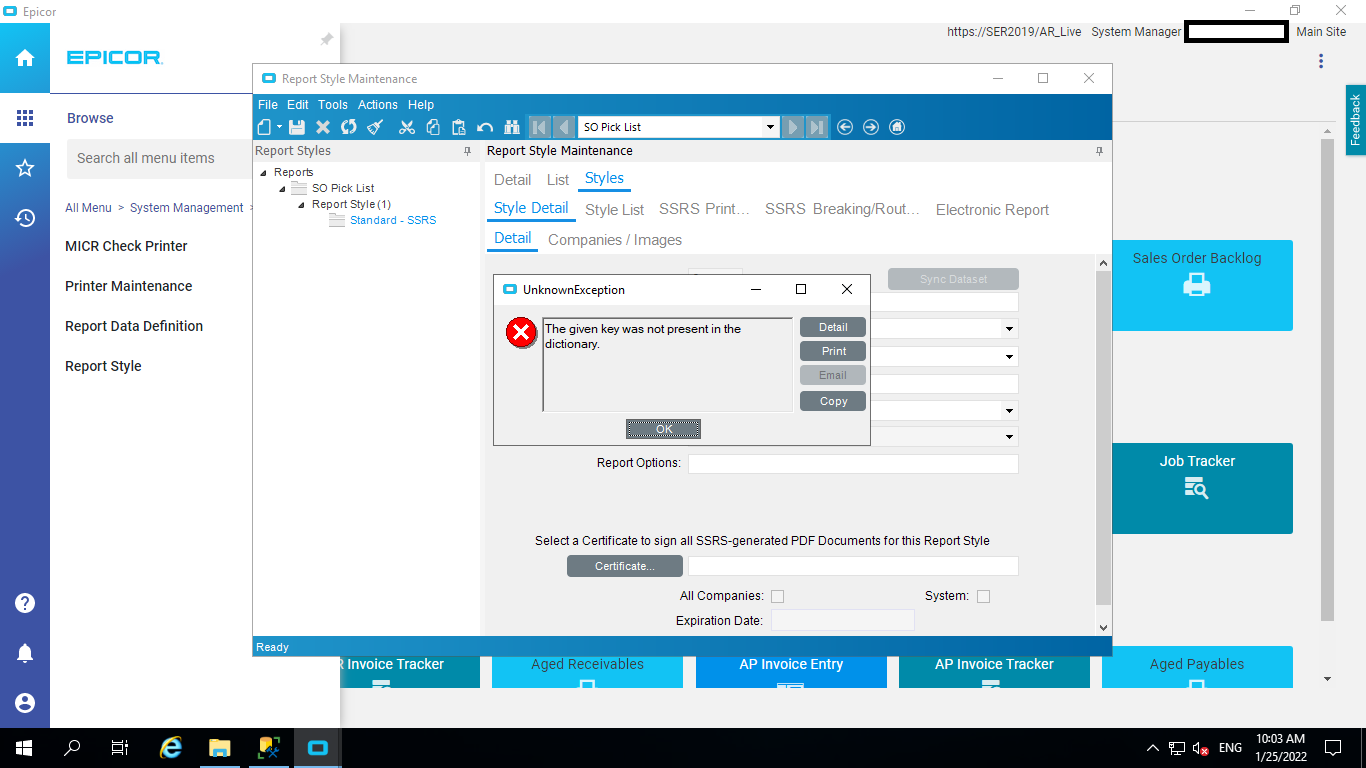Open the Actions menu

pos(378,104)
